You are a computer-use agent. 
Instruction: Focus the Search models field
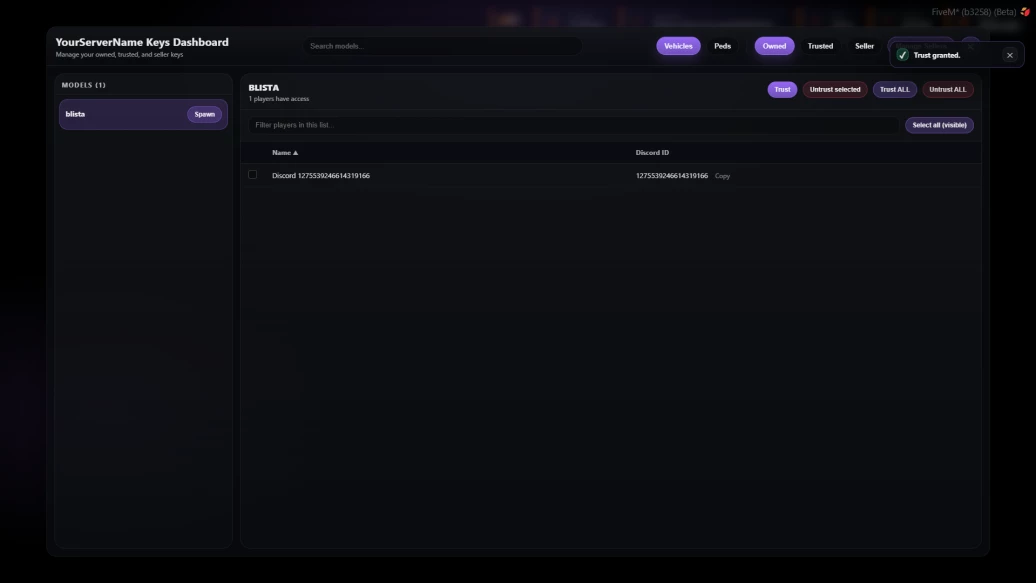point(443,46)
